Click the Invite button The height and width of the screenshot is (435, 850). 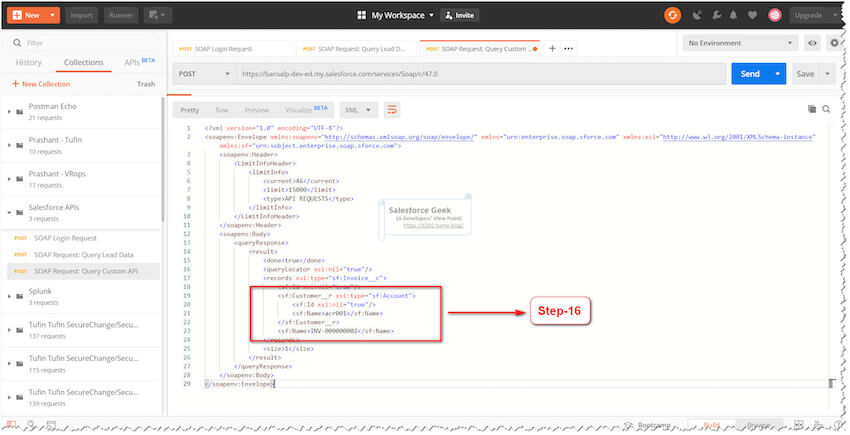[459, 15]
